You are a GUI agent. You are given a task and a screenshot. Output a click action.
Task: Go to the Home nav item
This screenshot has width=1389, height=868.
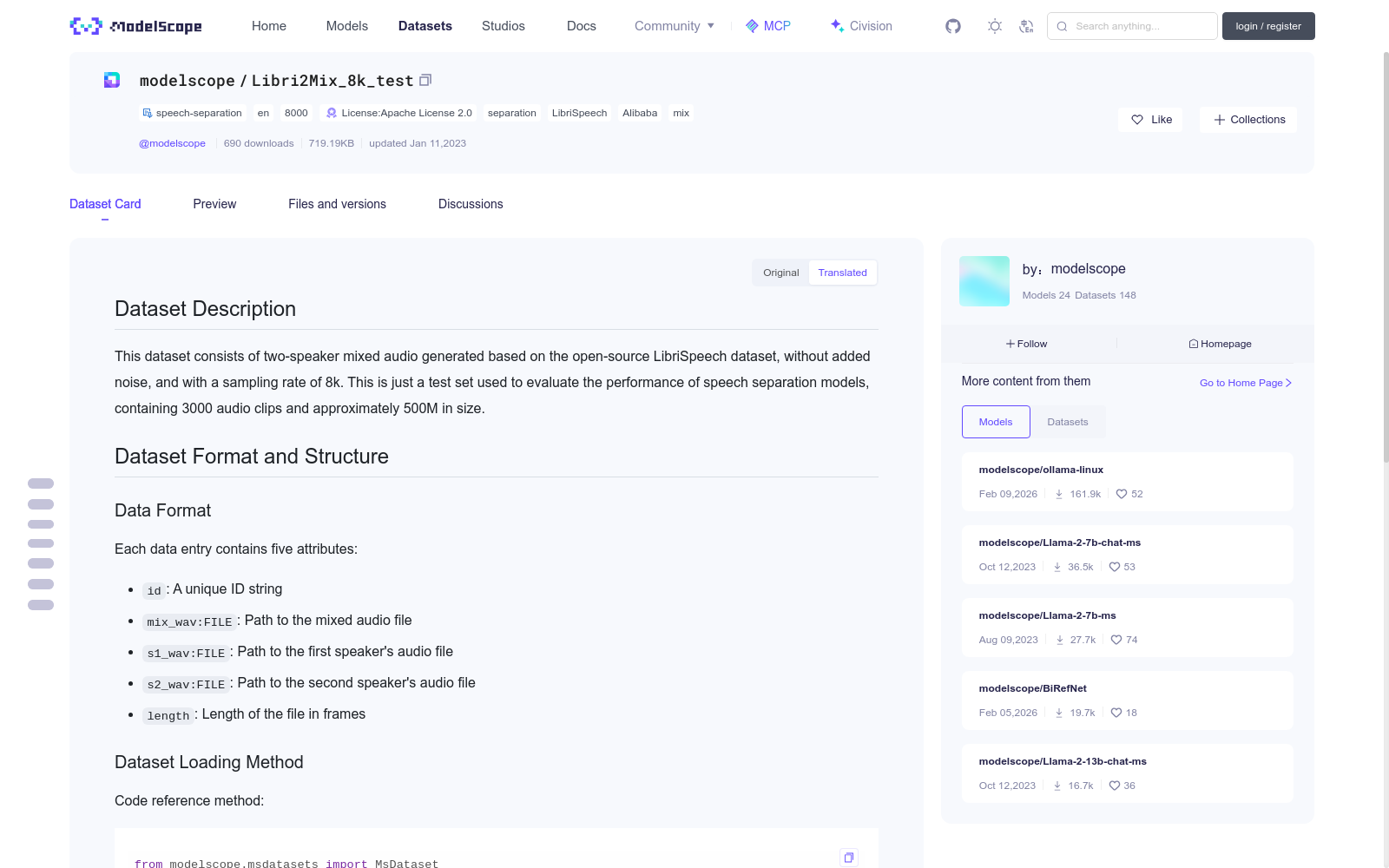pos(269,26)
